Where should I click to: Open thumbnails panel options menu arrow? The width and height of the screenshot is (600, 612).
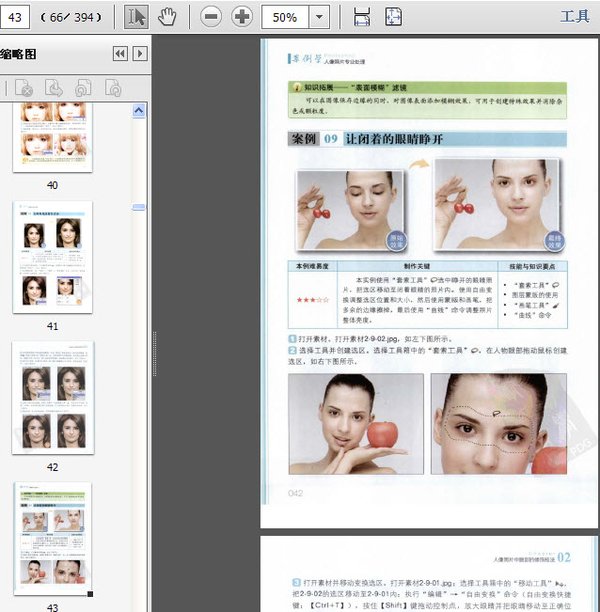140,54
